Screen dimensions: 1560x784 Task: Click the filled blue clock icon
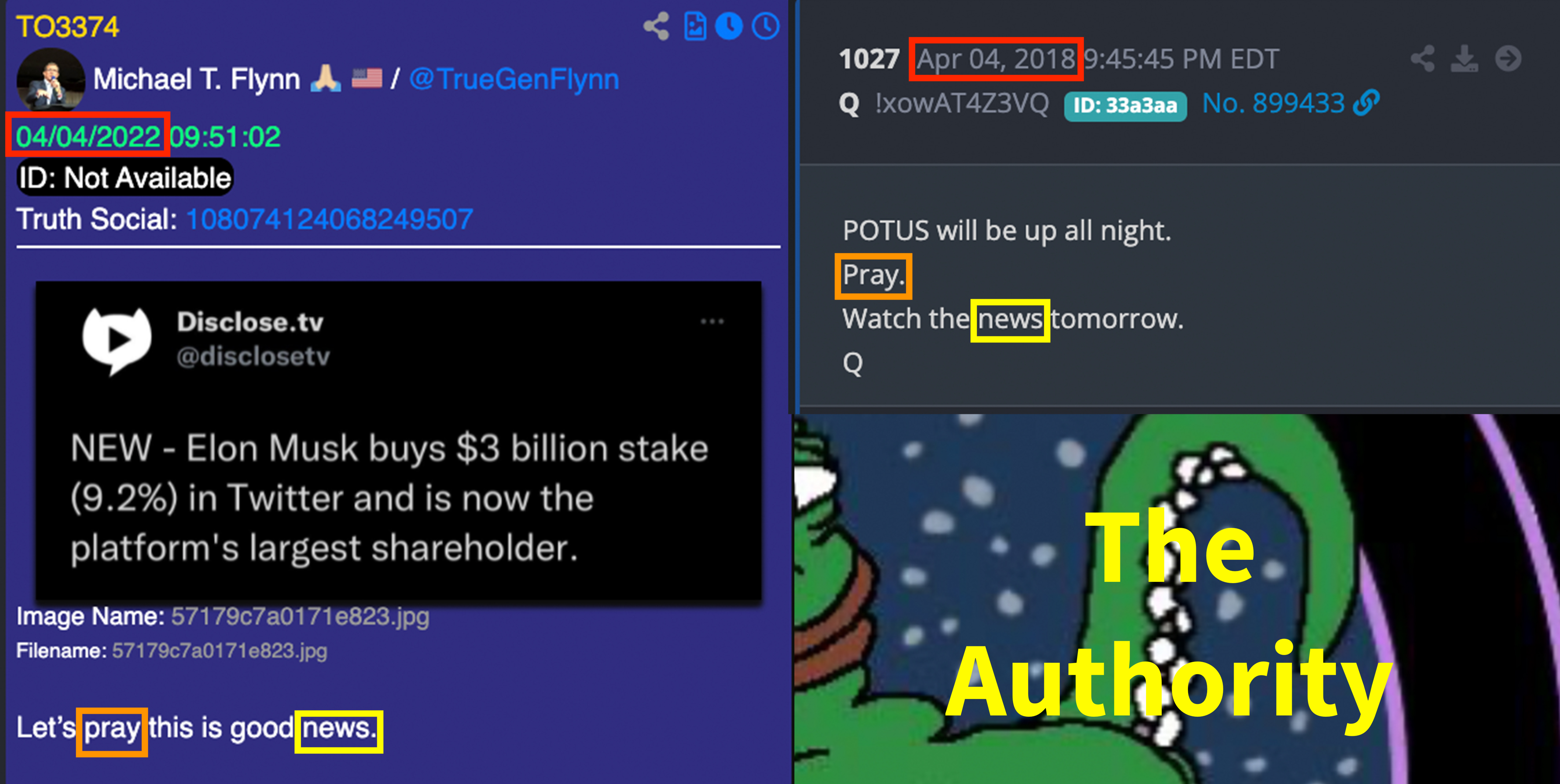pyautogui.click(x=728, y=27)
